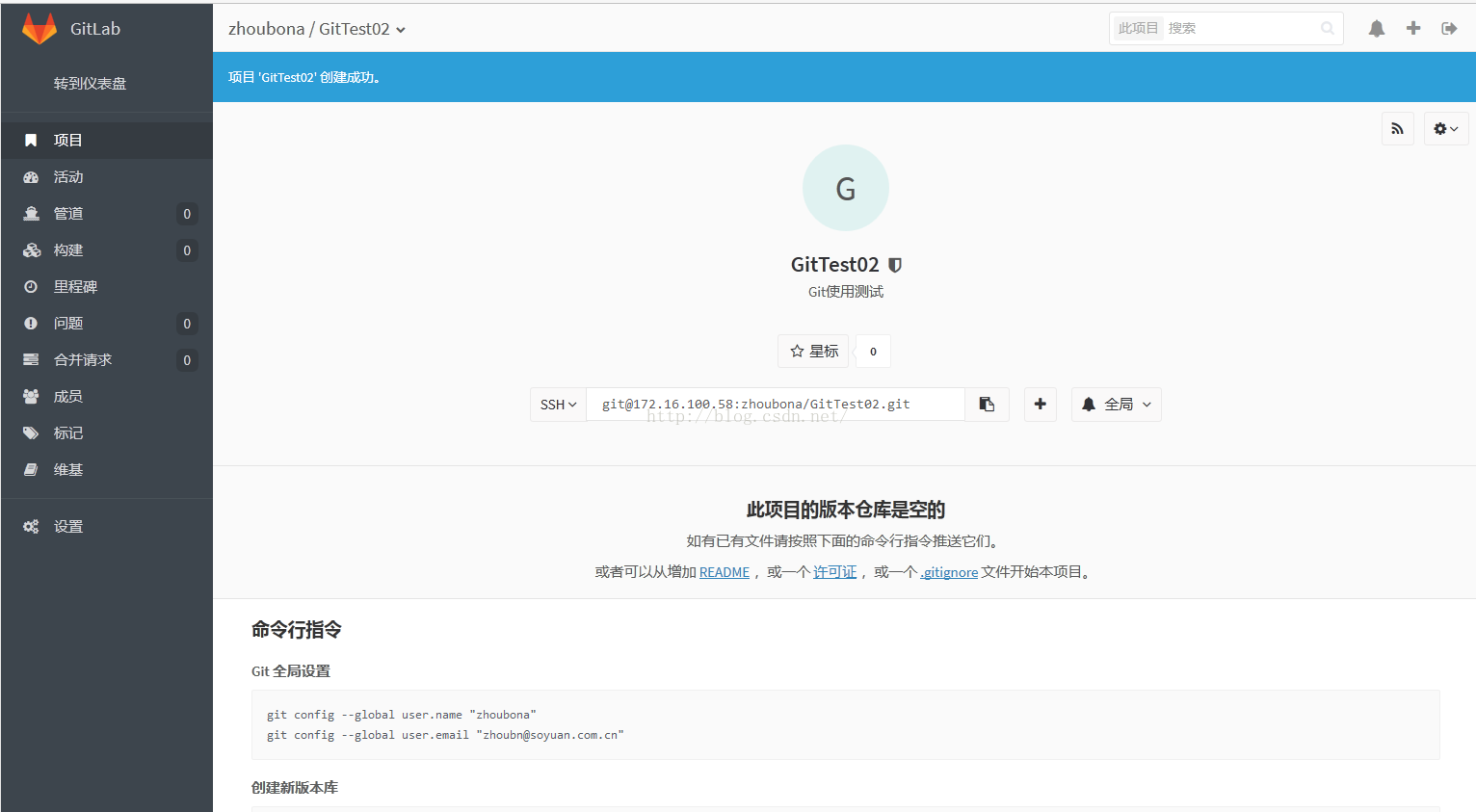The height and width of the screenshot is (812, 1476).
Task: Open the 活动 sidebar menu item
Action: 106,177
